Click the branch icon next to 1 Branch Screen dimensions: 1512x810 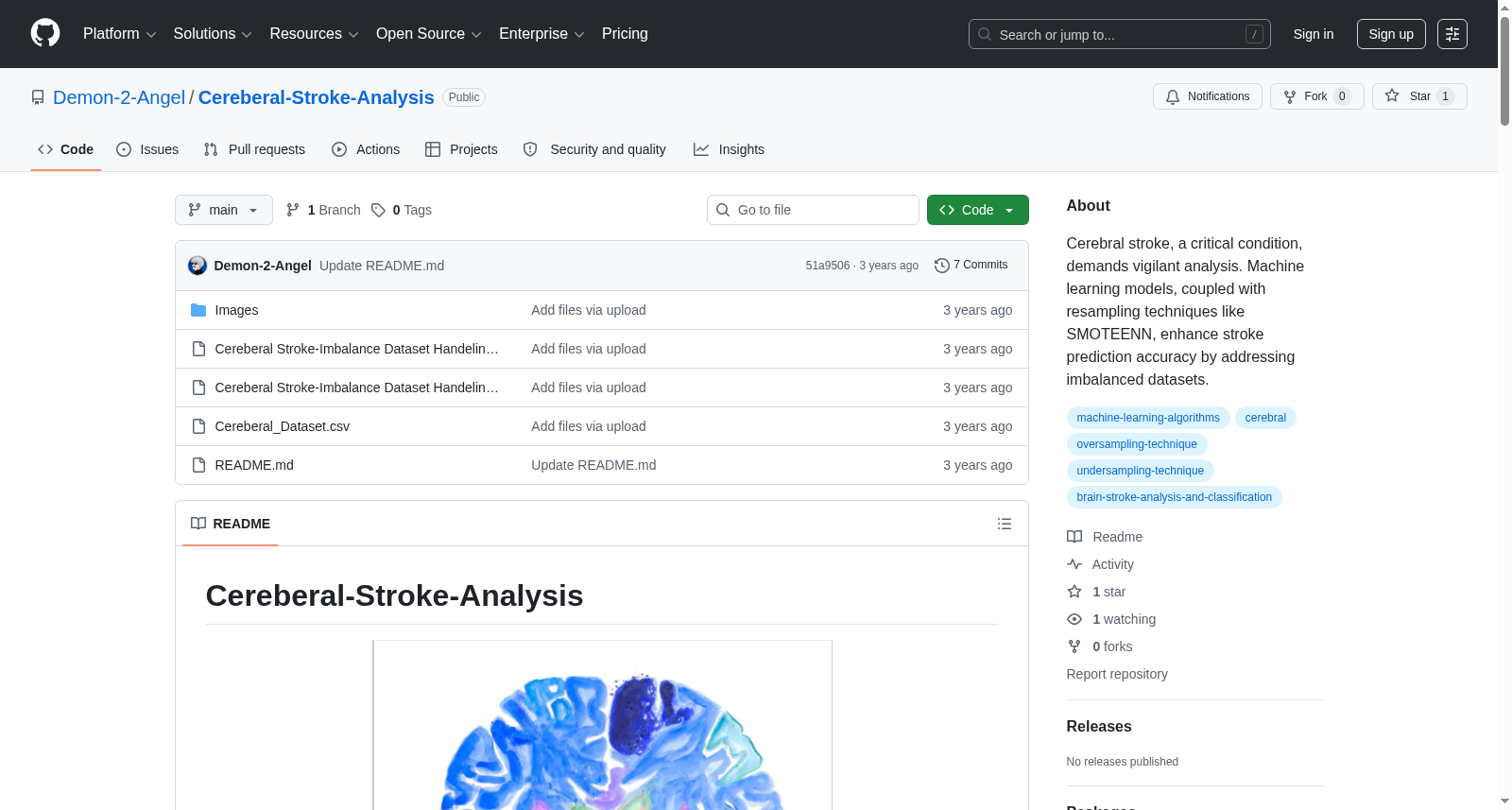(x=293, y=210)
